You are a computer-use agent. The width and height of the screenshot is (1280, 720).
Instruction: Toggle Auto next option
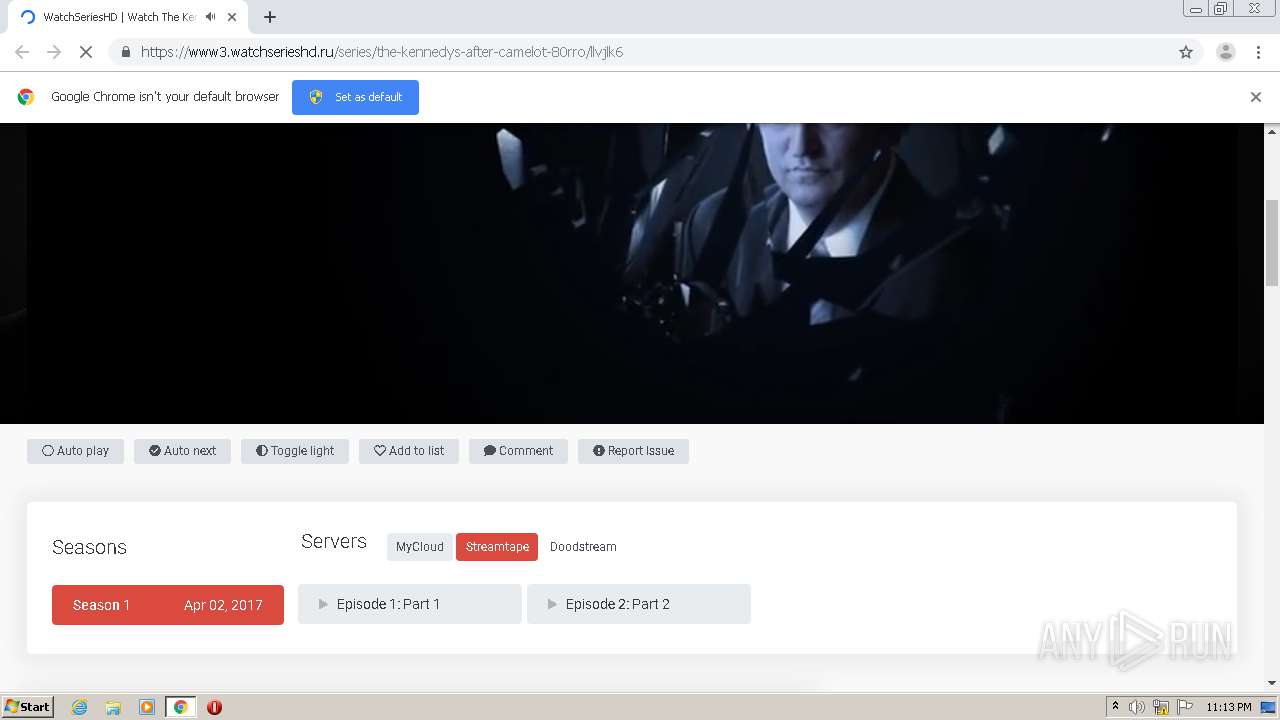coord(182,451)
